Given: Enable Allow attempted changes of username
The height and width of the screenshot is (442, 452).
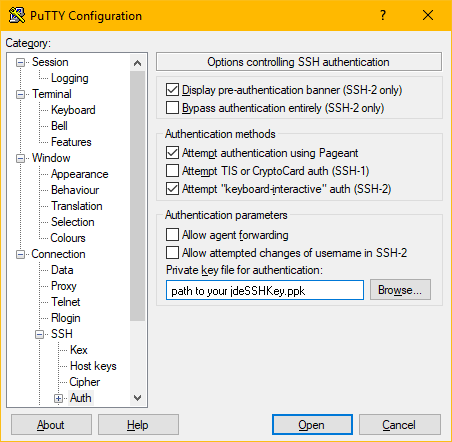Looking at the screenshot, I should click(172, 253).
